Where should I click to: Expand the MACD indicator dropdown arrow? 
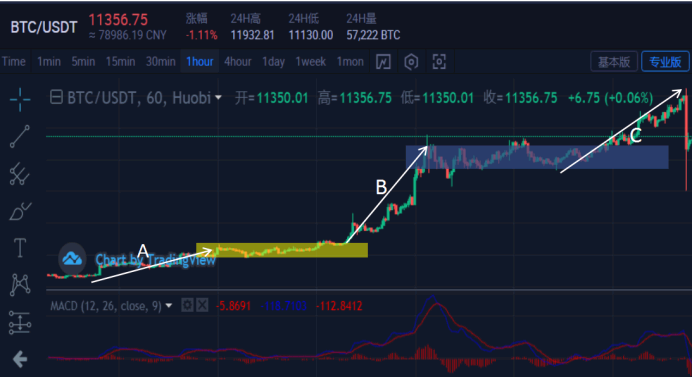(169, 306)
